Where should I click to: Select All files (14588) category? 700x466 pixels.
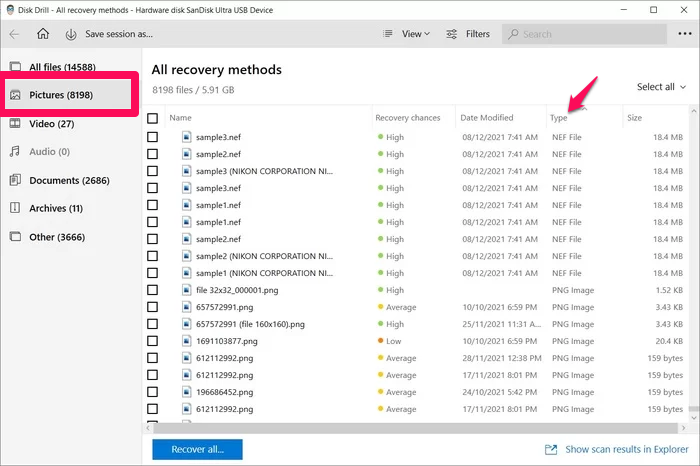pos(62,67)
